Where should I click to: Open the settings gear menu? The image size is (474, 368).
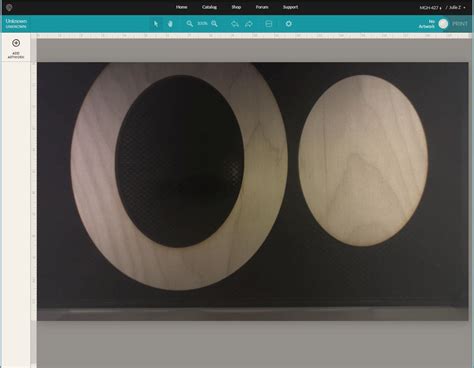(x=289, y=24)
